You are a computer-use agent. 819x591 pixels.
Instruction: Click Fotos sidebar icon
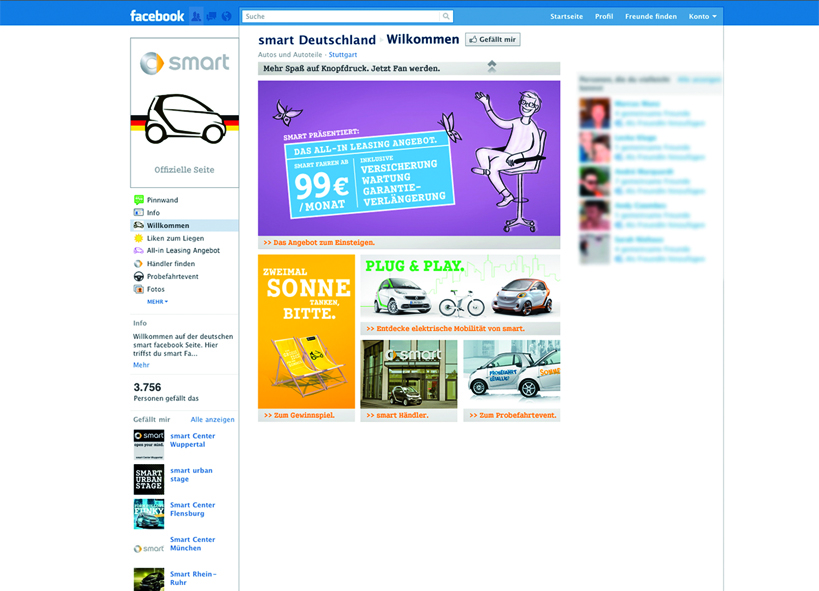pos(138,289)
